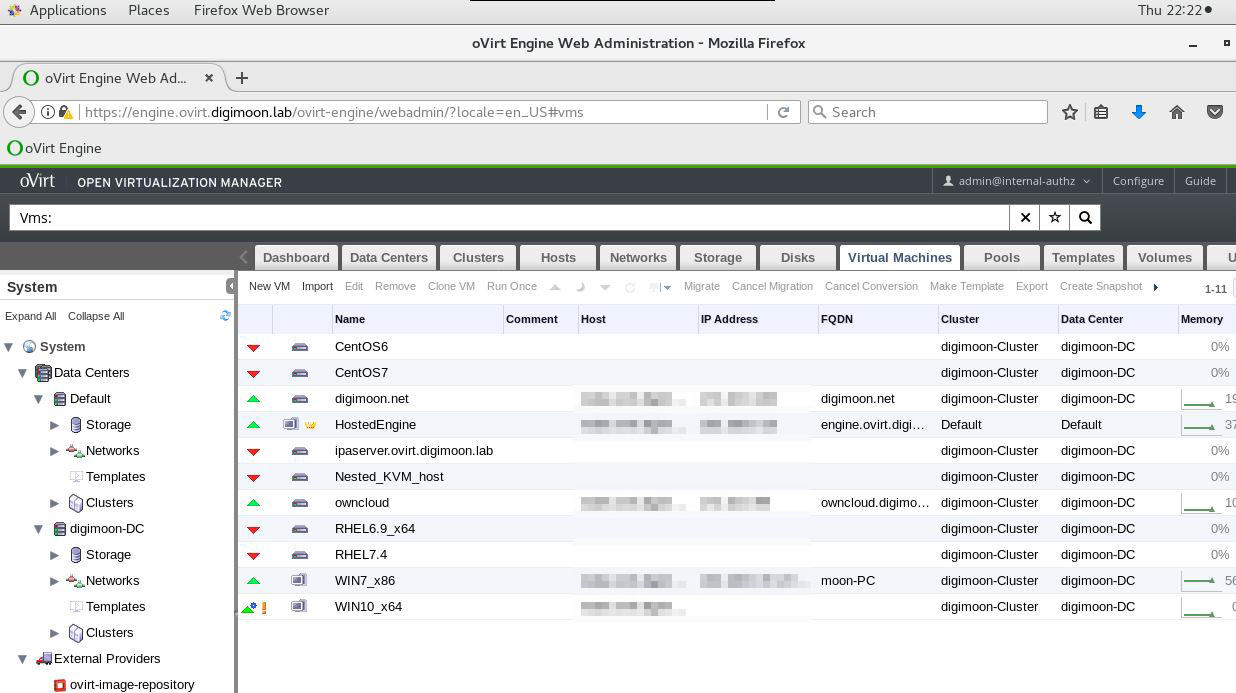Open the Configure link
The image size is (1236, 693).
[x=1138, y=181]
